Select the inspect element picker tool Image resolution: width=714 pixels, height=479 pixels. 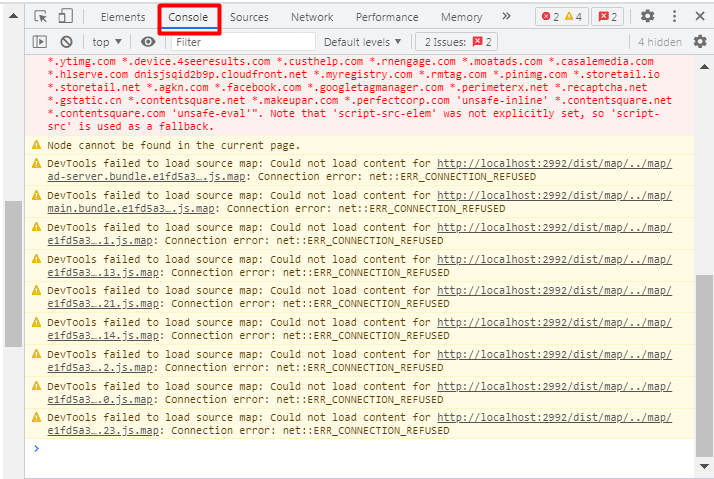tap(41, 17)
